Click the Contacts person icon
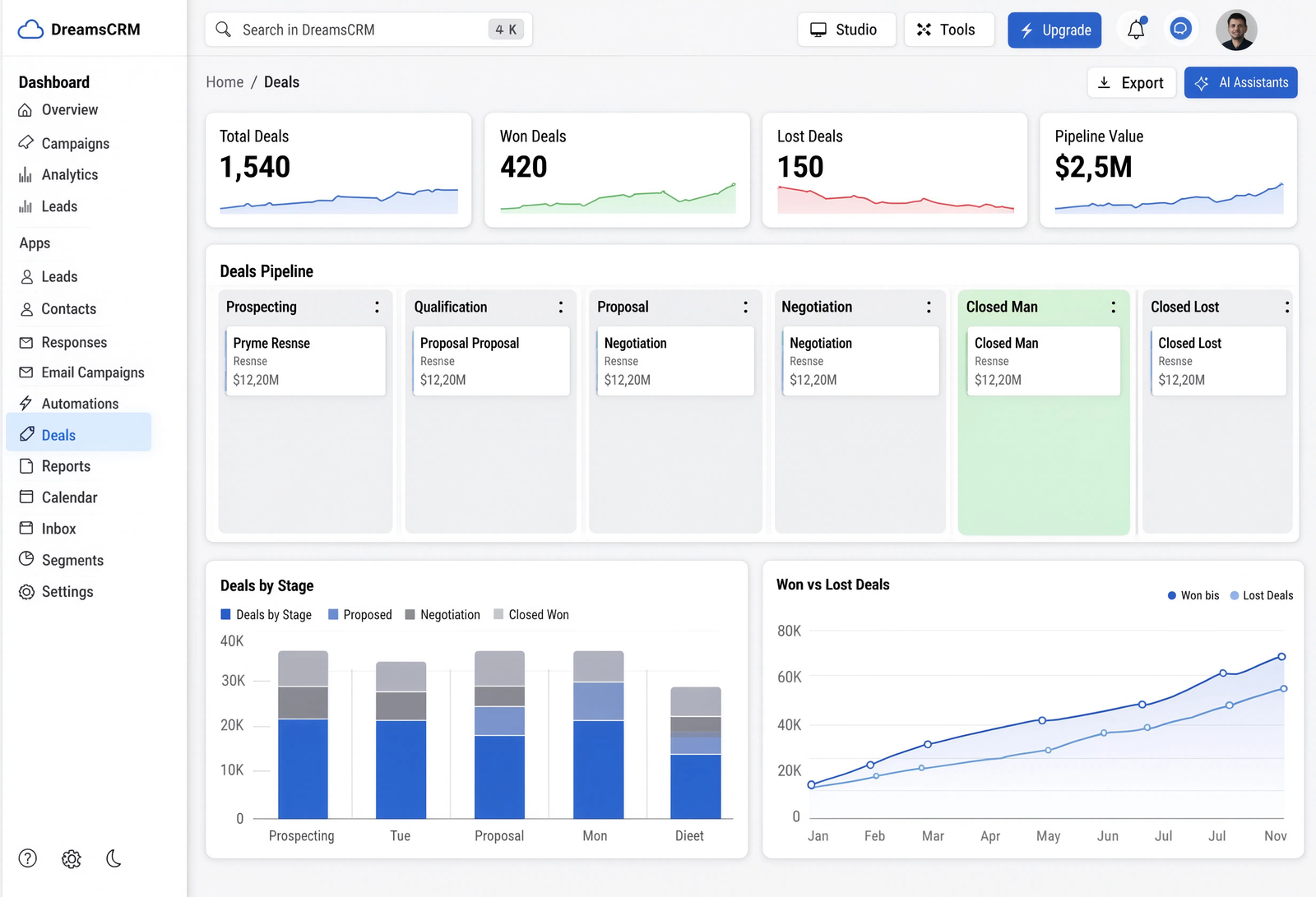The width and height of the screenshot is (1316, 897). 26,309
